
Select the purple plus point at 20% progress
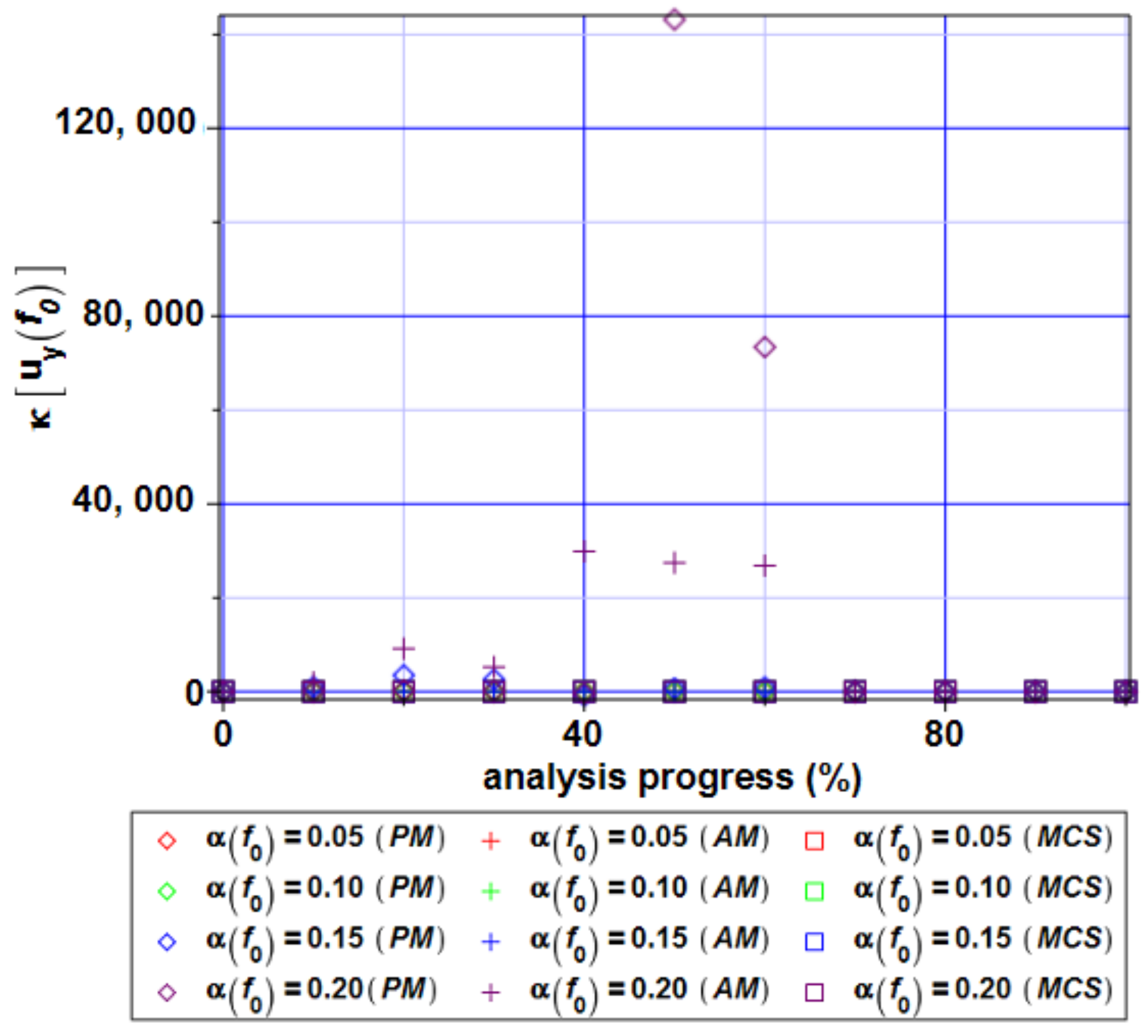click(403, 648)
